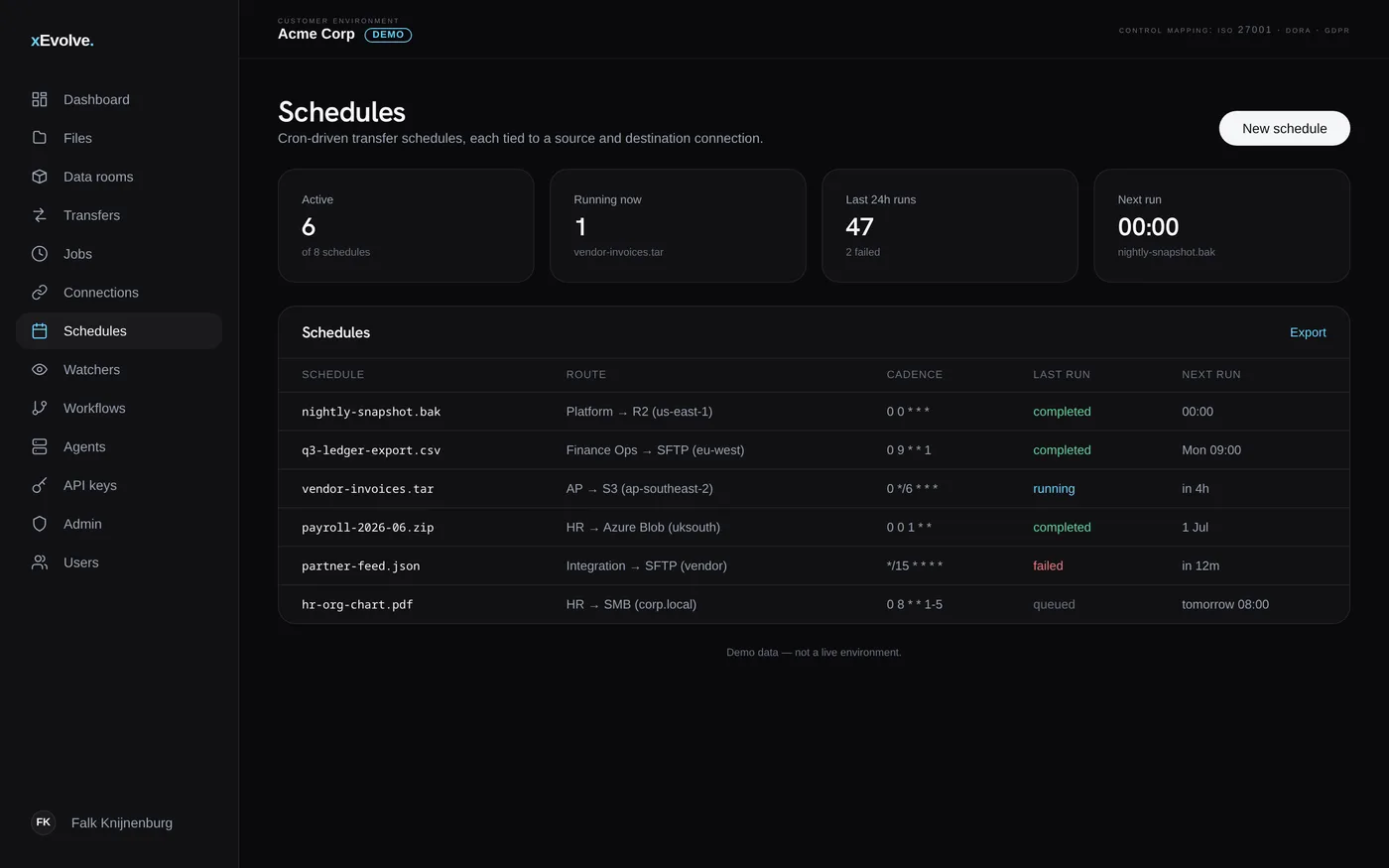This screenshot has height=868, width=1389.
Task: Click the Active schedules card
Action: point(406,225)
